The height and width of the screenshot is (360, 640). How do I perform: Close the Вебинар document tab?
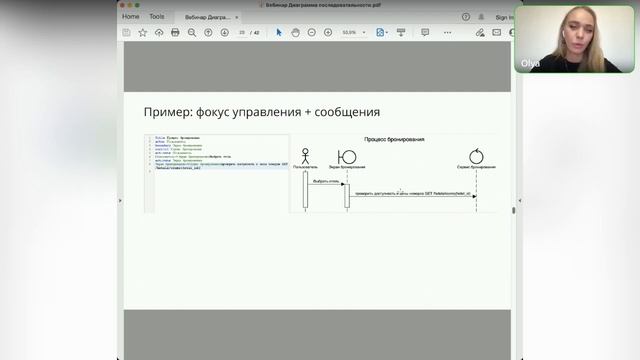tap(237, 17)
